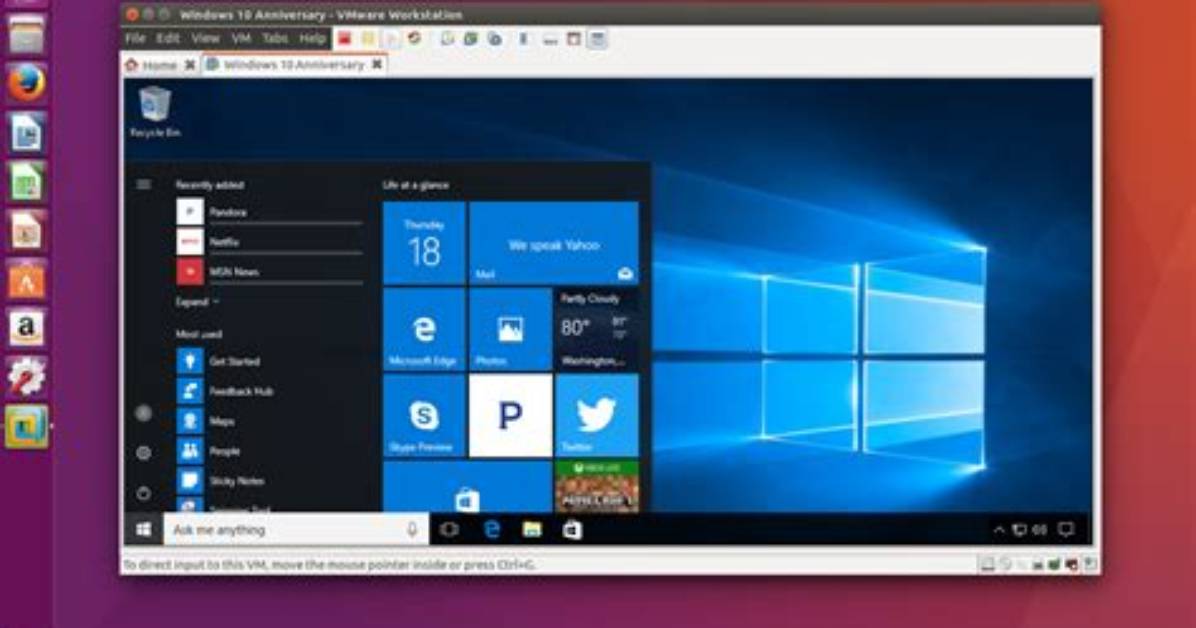
Task: Open Ubuntu Software from the dock
Action: [26, 279]
